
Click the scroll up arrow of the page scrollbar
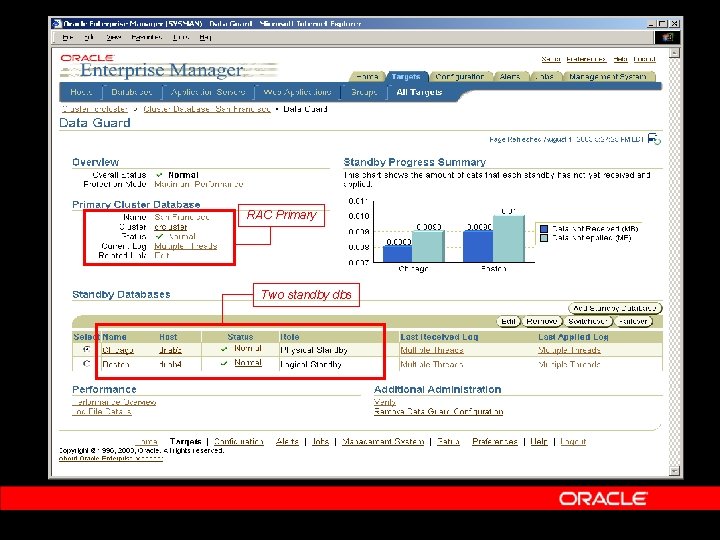click(x=674, y=53)
